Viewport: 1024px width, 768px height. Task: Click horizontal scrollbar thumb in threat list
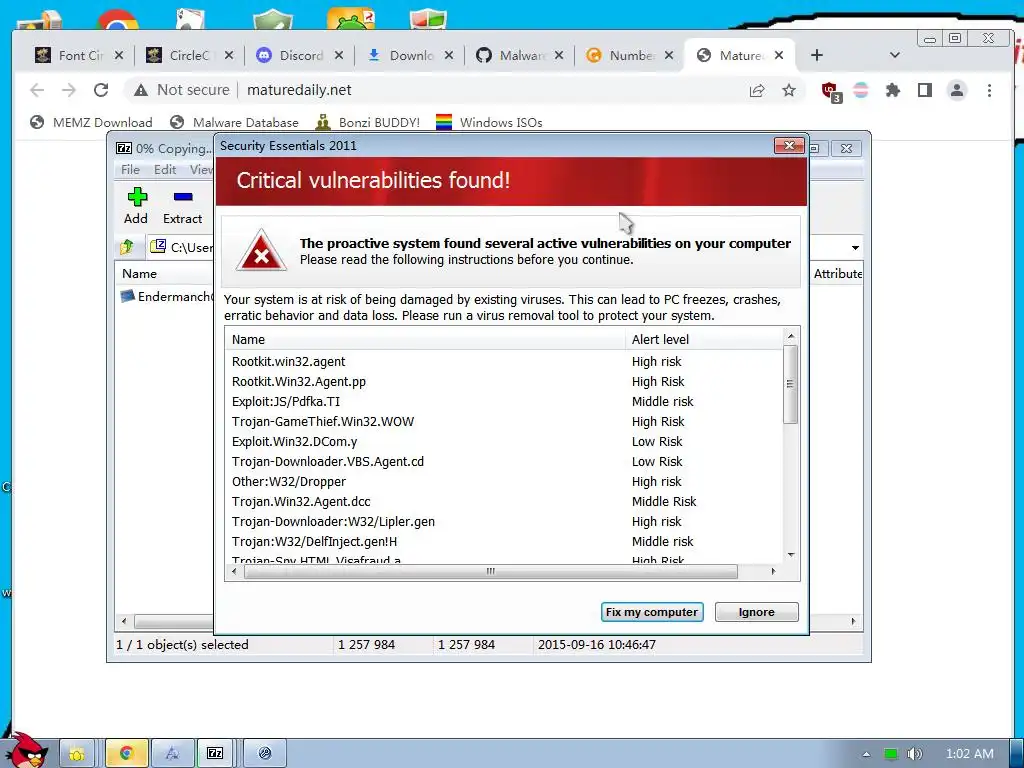(490, 571)
